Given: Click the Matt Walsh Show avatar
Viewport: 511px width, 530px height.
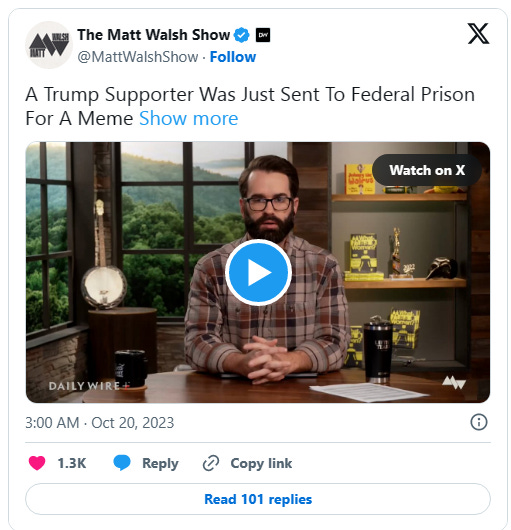Looking at the screenshot, I should coord(49,45).
